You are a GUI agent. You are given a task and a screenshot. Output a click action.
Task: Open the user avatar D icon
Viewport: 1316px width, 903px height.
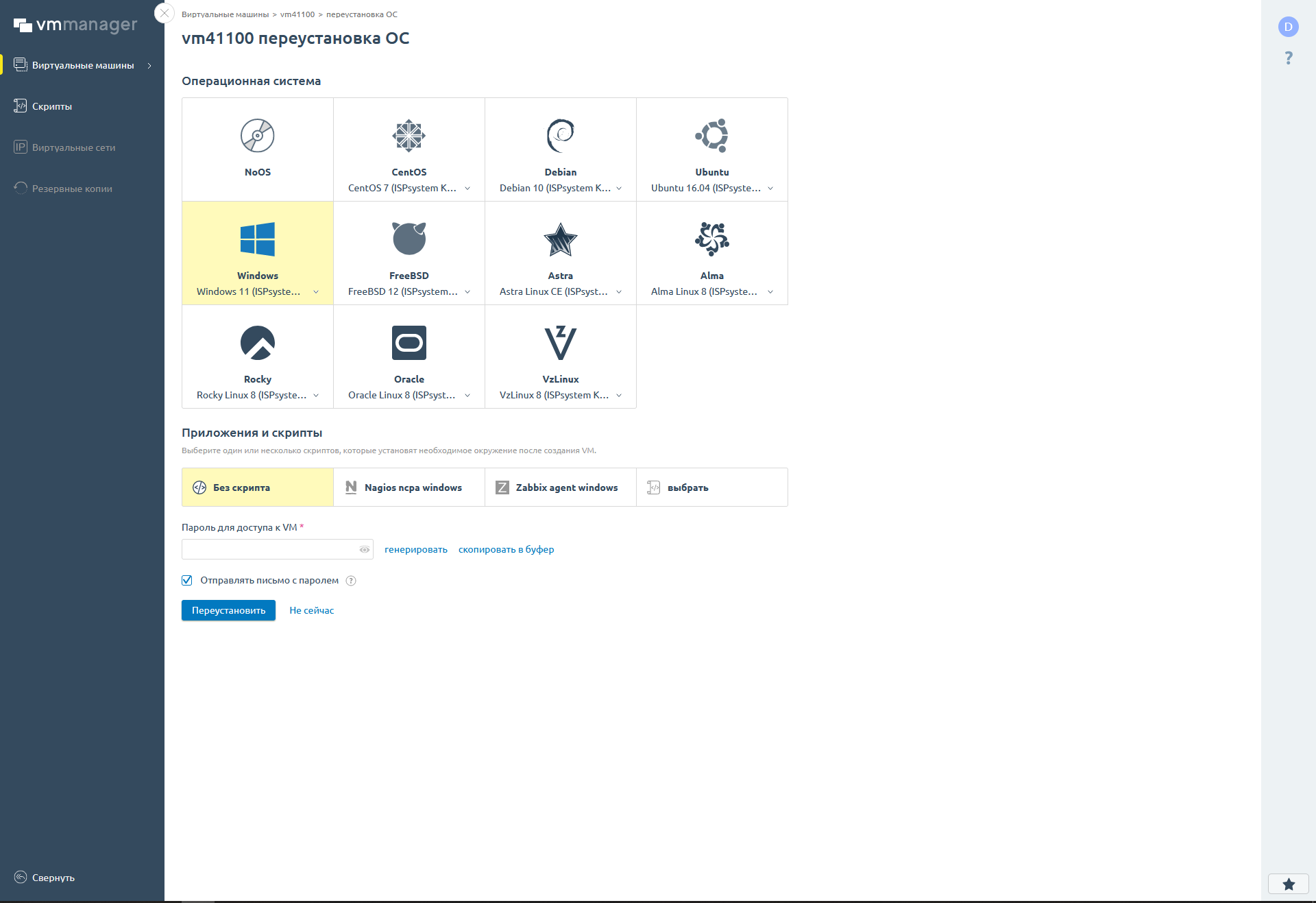click(x=1289, y=27)
